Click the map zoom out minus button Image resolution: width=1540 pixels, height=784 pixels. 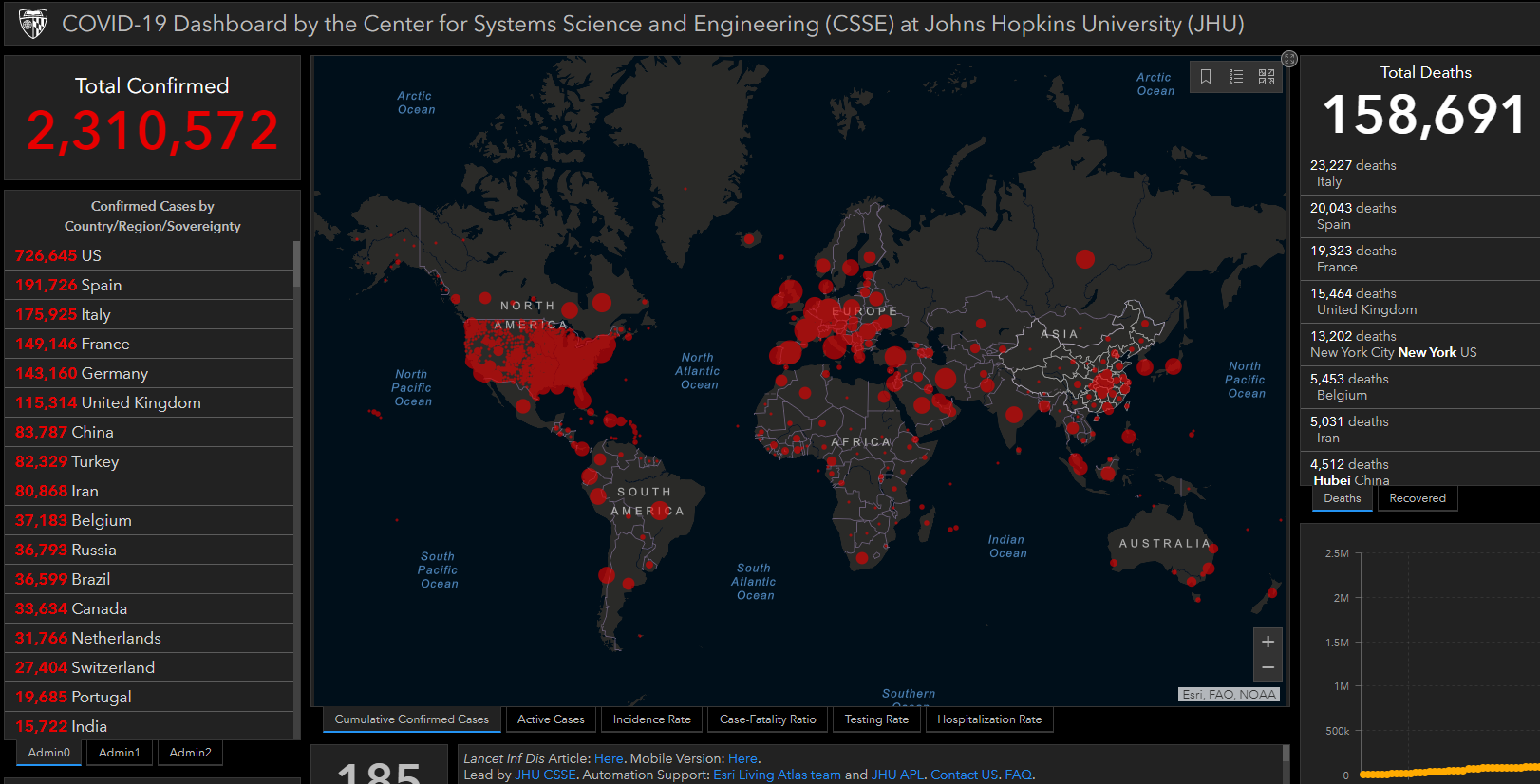(1268, 668)
